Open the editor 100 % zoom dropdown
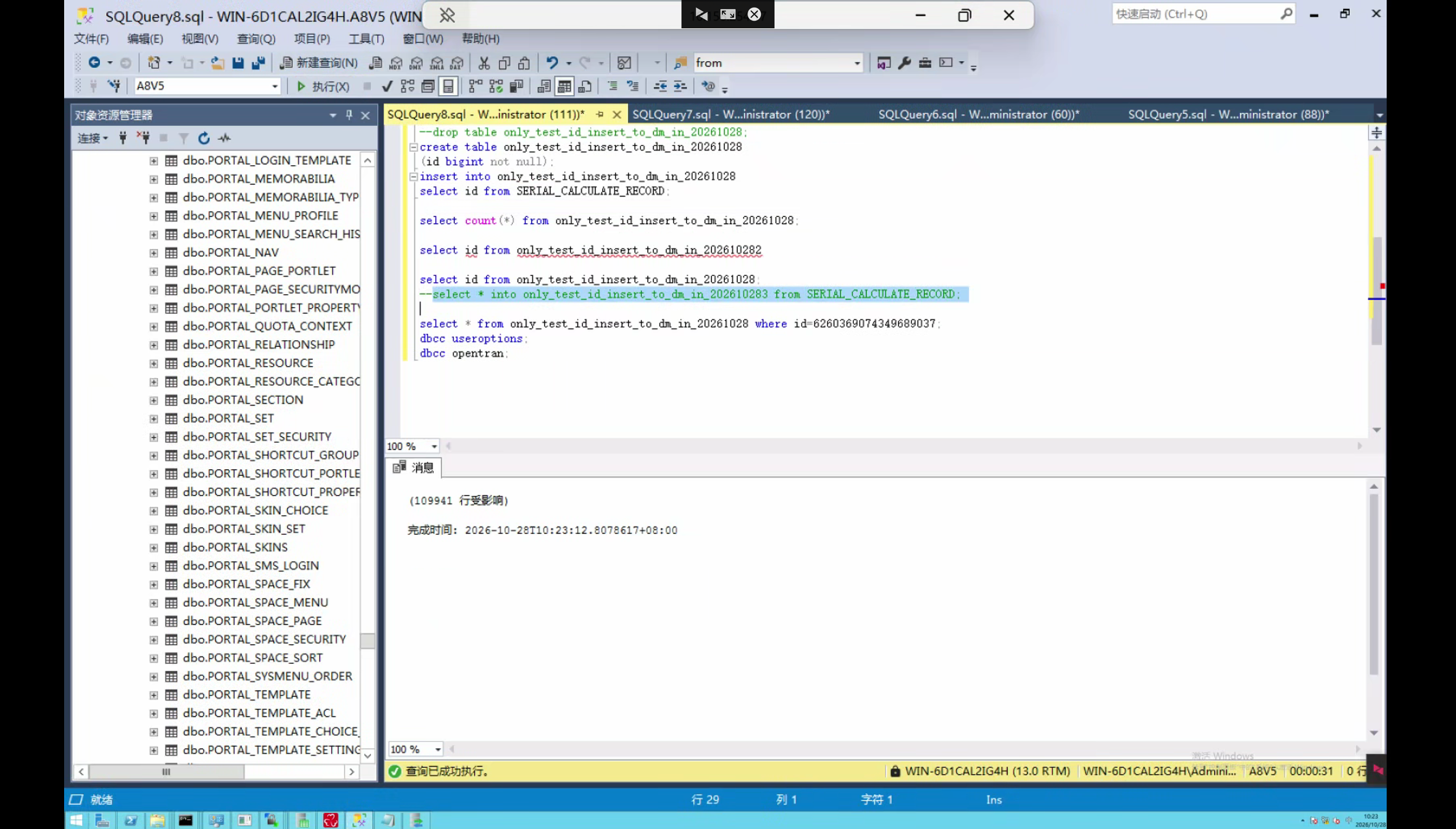The width and height of the screenshot is (1456, 829). pyautogui.click(x=434, y=446)
